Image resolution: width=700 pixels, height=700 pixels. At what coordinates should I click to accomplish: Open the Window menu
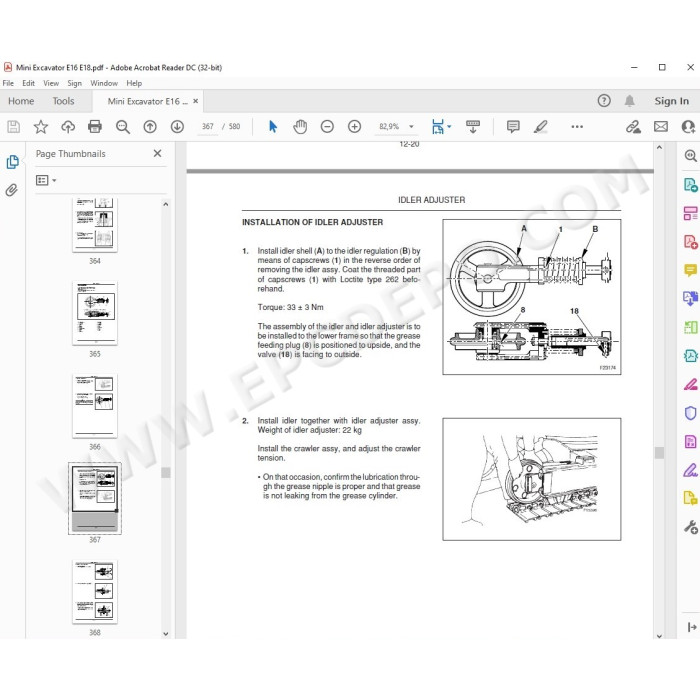click(104, 83)
